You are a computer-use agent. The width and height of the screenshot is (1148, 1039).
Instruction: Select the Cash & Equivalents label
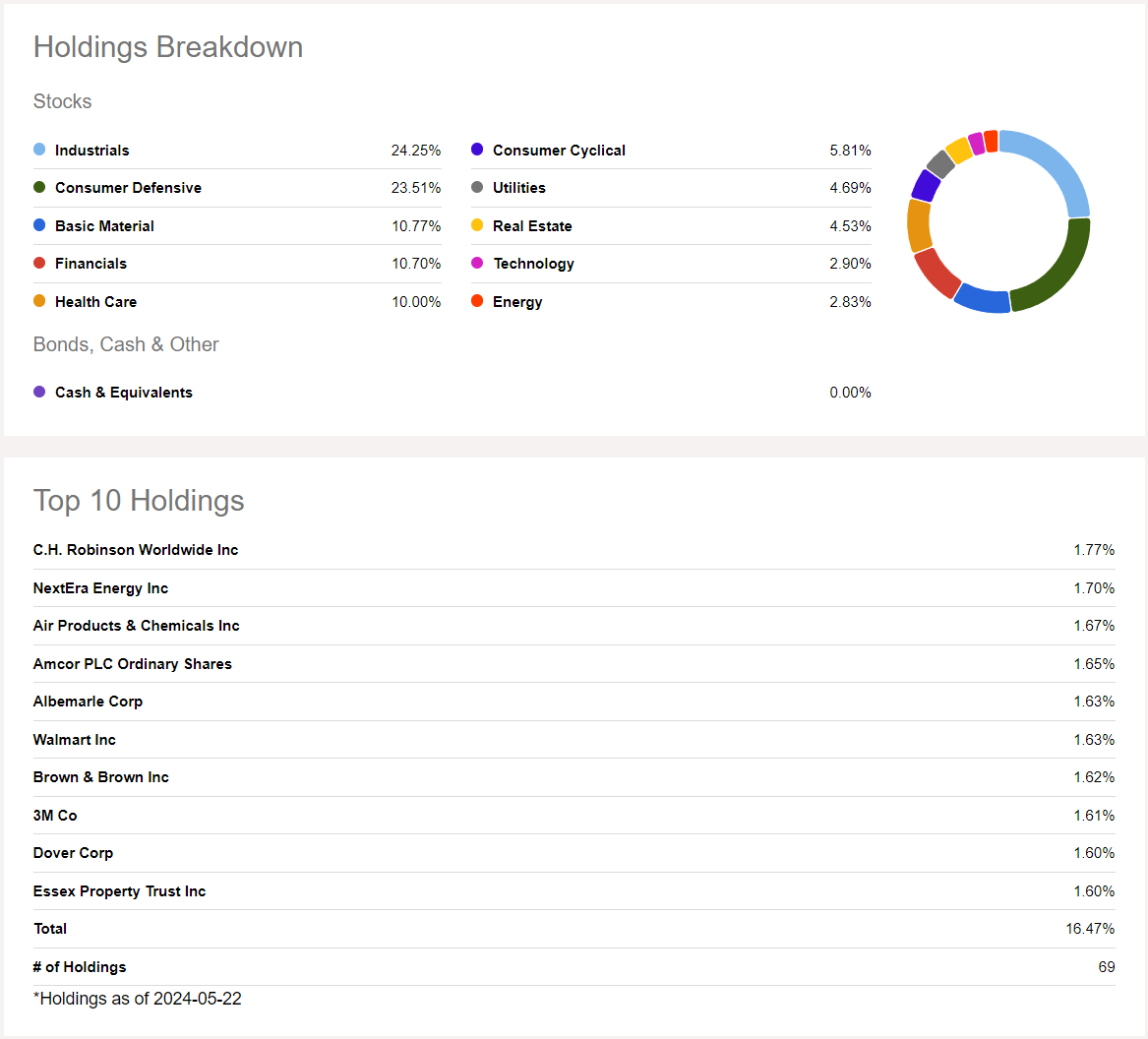tap(124, 393)
